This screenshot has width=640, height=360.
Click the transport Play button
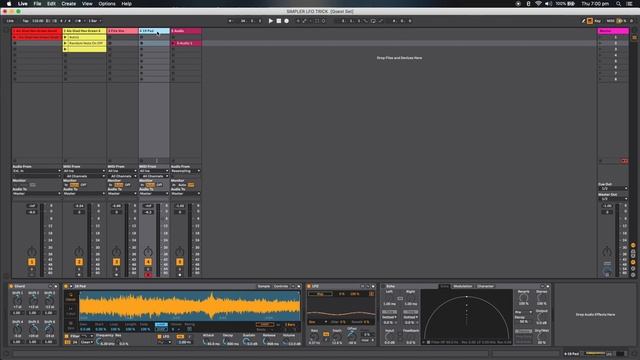click(x=271, y=21)
